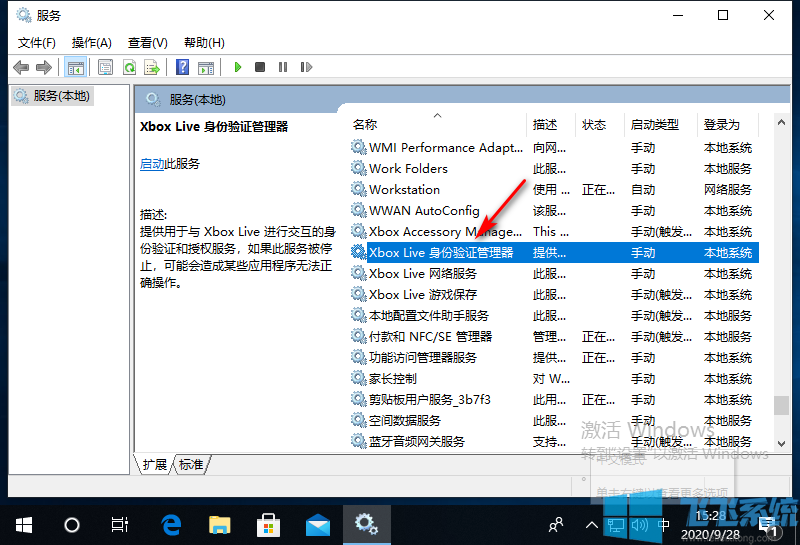Click the gear icon beside 空间数据服务
800x545 pixels.
click(359, 420)
